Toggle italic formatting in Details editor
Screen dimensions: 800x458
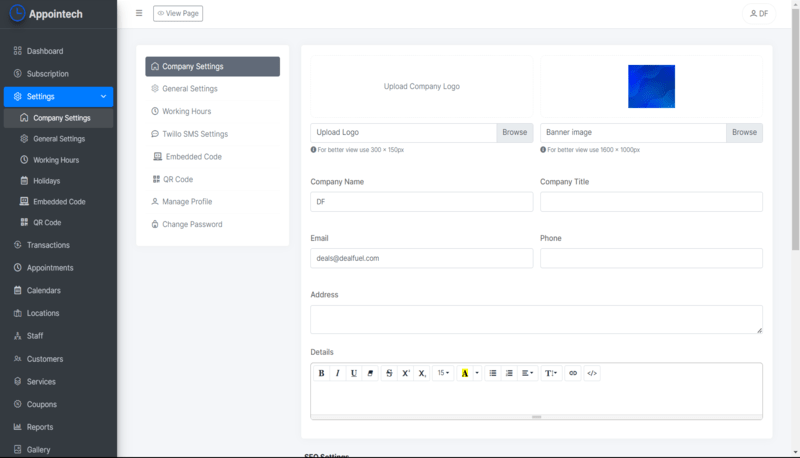pos(337,373)
